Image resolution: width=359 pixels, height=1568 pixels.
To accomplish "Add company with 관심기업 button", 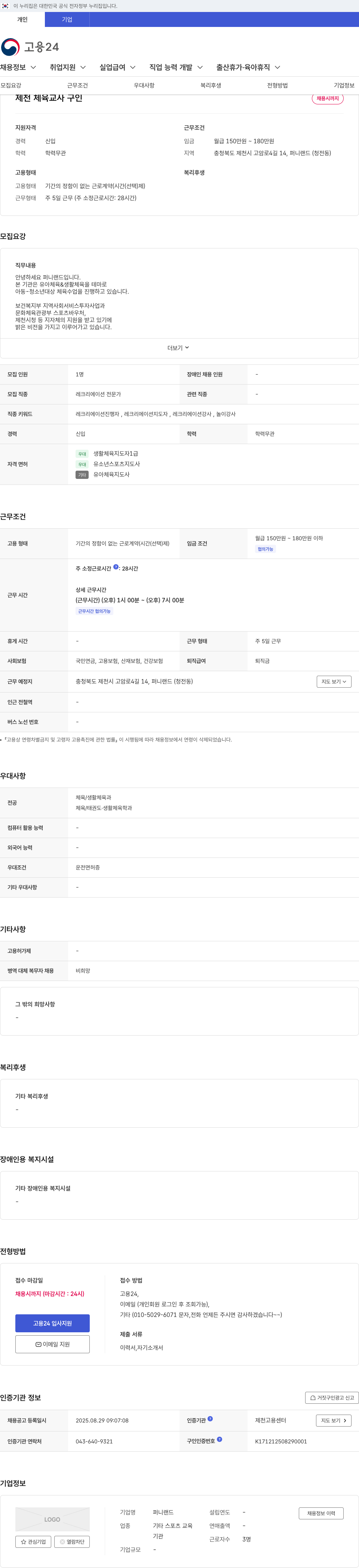I will point(33,1542).
